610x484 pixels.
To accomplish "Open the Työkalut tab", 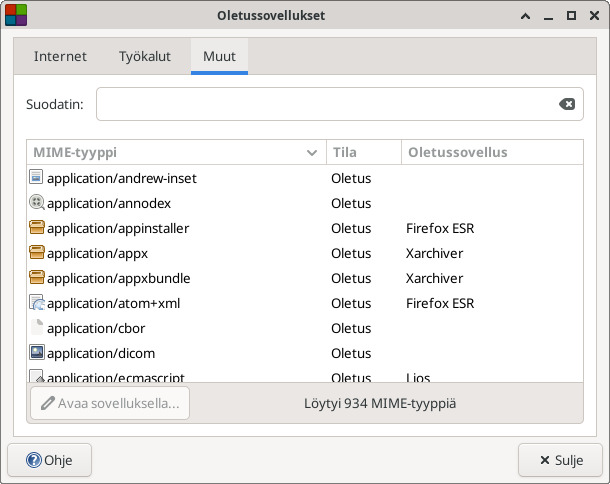I will (146, 57).
